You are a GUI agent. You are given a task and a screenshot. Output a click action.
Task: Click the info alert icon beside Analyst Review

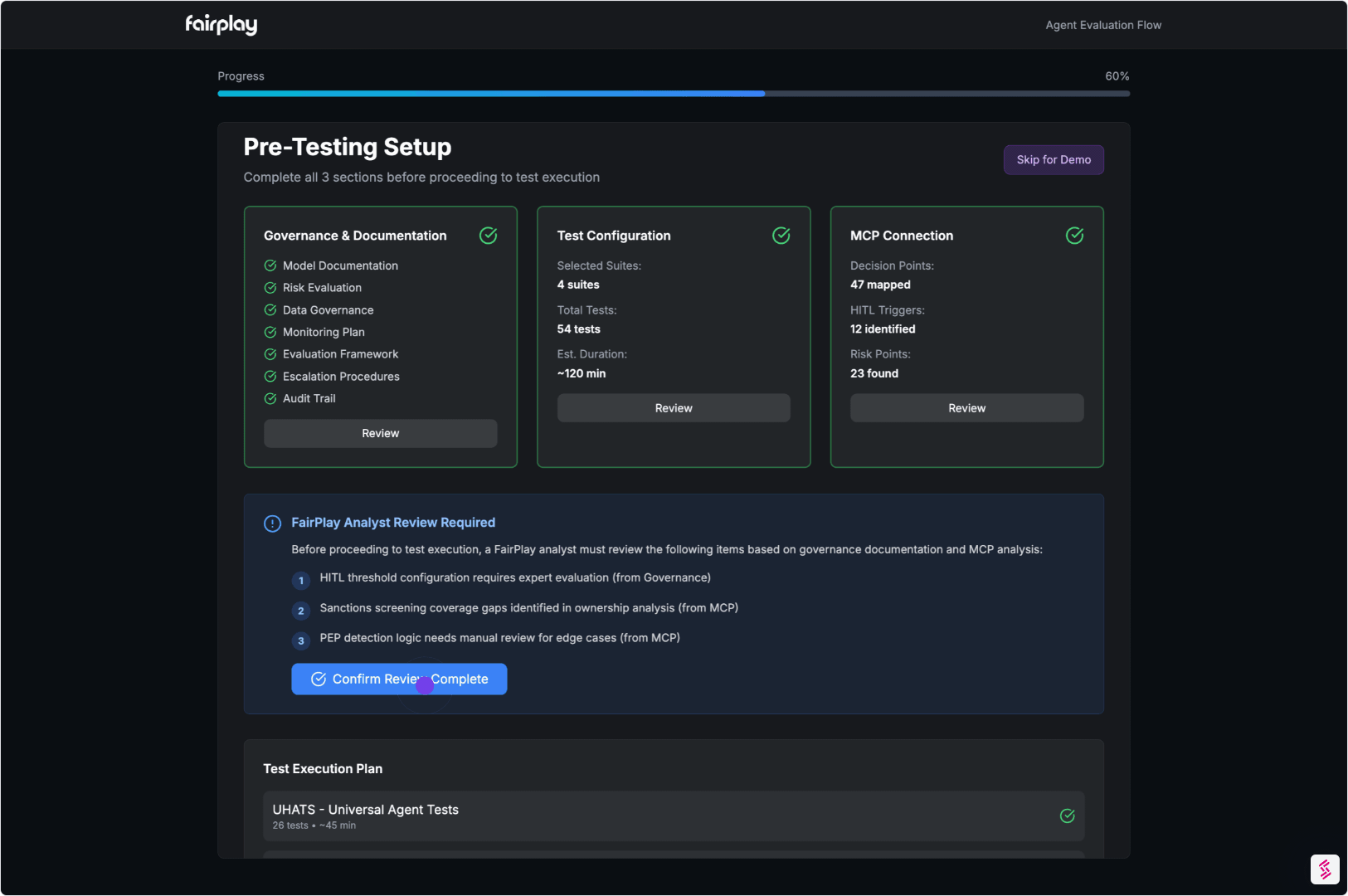(x=272, y=523)
